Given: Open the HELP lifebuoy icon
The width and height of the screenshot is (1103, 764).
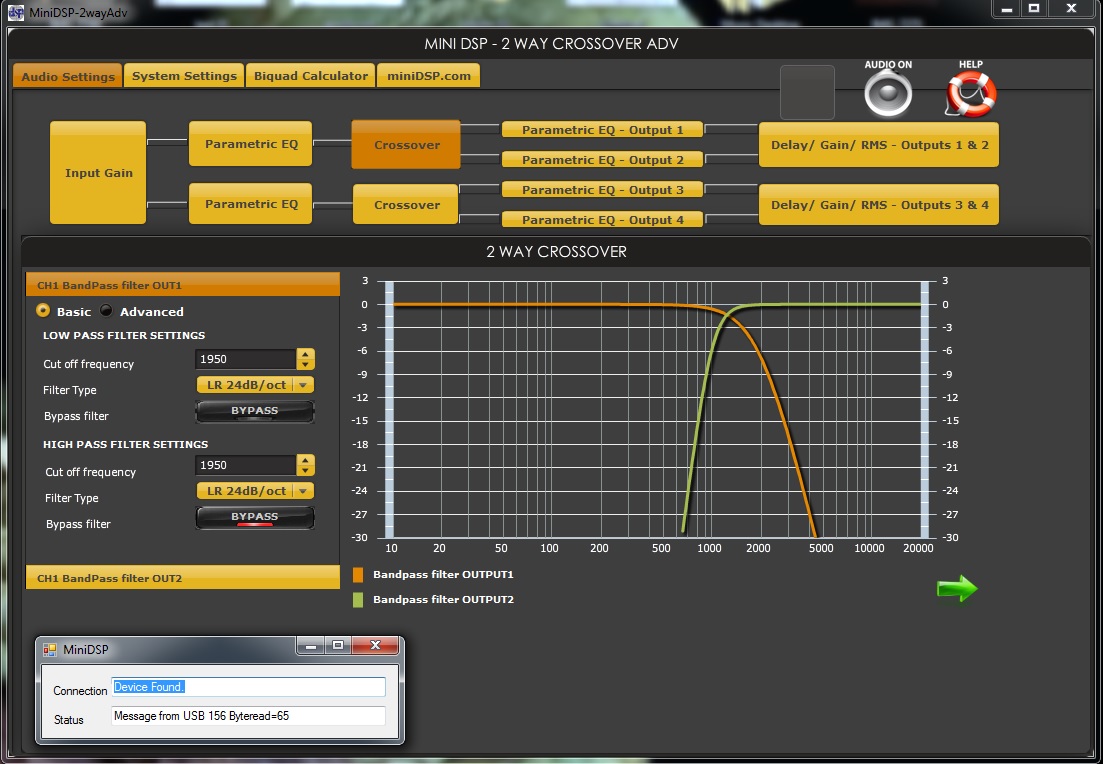Looking at the screenshot, I should click(971, 94).
